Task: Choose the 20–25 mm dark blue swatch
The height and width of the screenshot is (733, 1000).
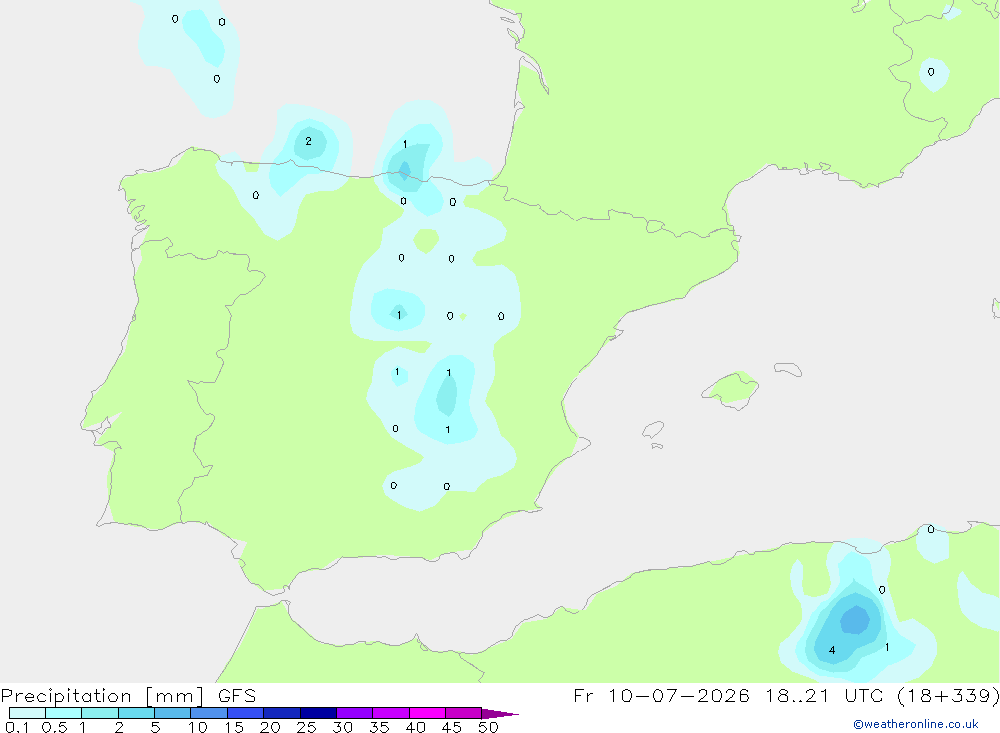Action: click(282, 713)
